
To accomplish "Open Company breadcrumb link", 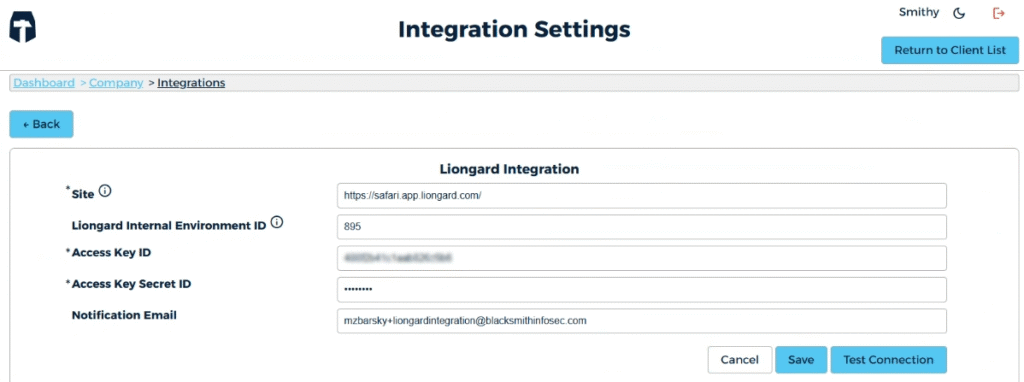I will pos(116,83).
